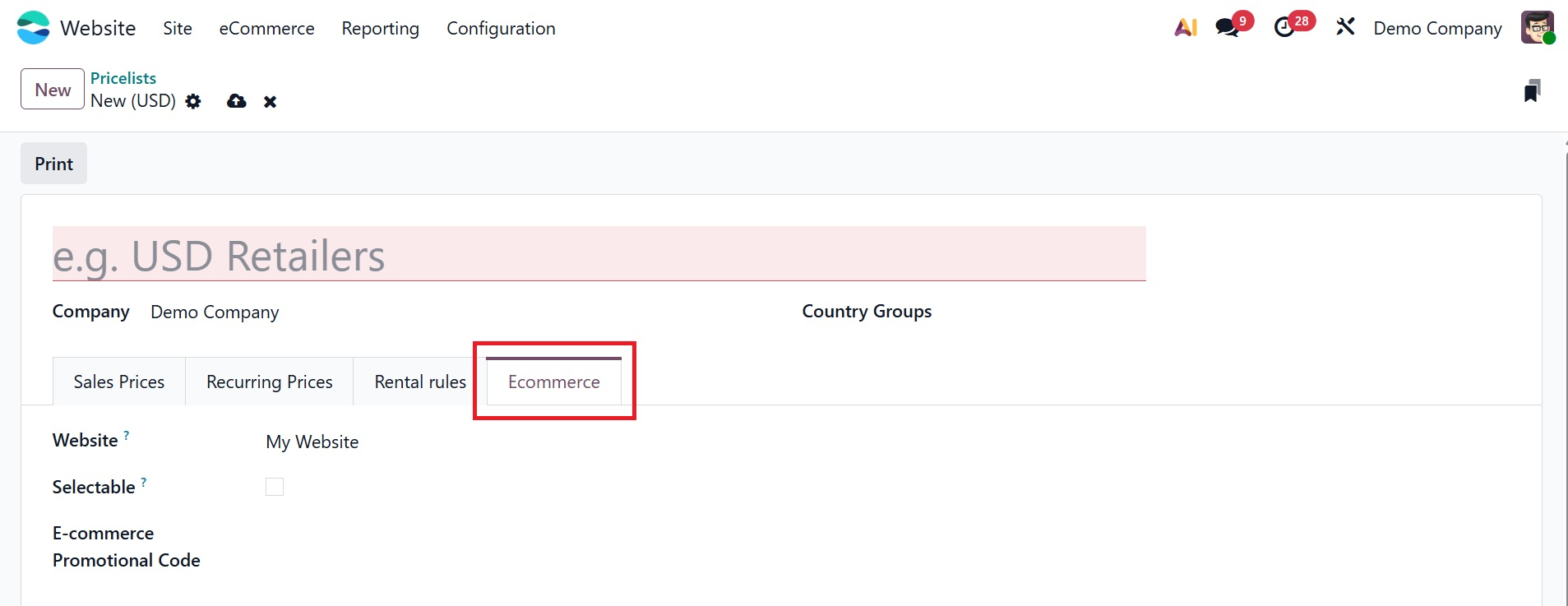
Task: Click the debug tools icon
Action: (1345, 28)
